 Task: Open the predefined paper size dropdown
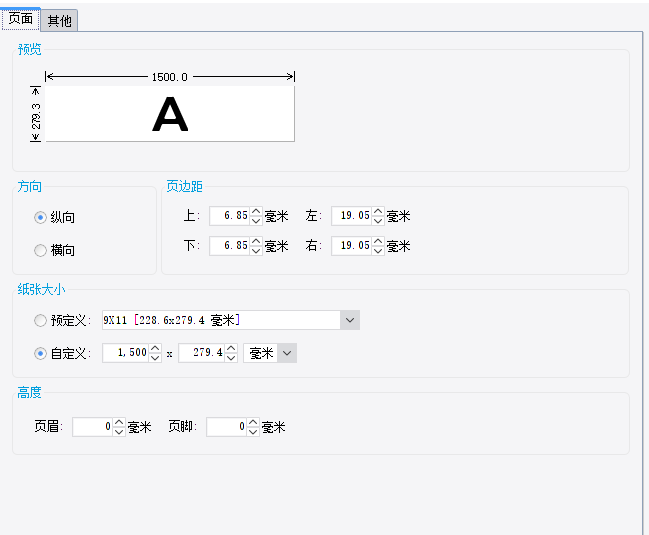350,320
